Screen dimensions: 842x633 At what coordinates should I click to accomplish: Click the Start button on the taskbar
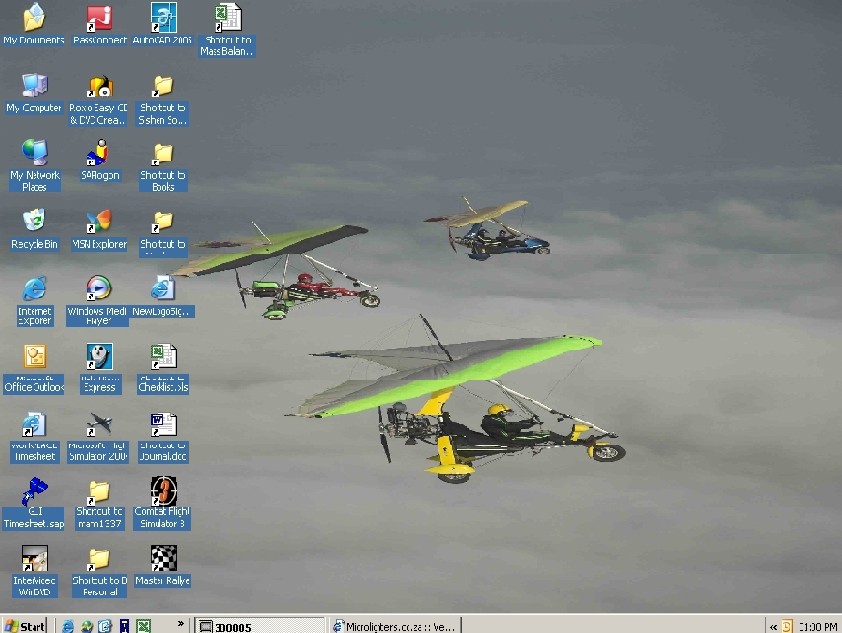click(25, 625)
